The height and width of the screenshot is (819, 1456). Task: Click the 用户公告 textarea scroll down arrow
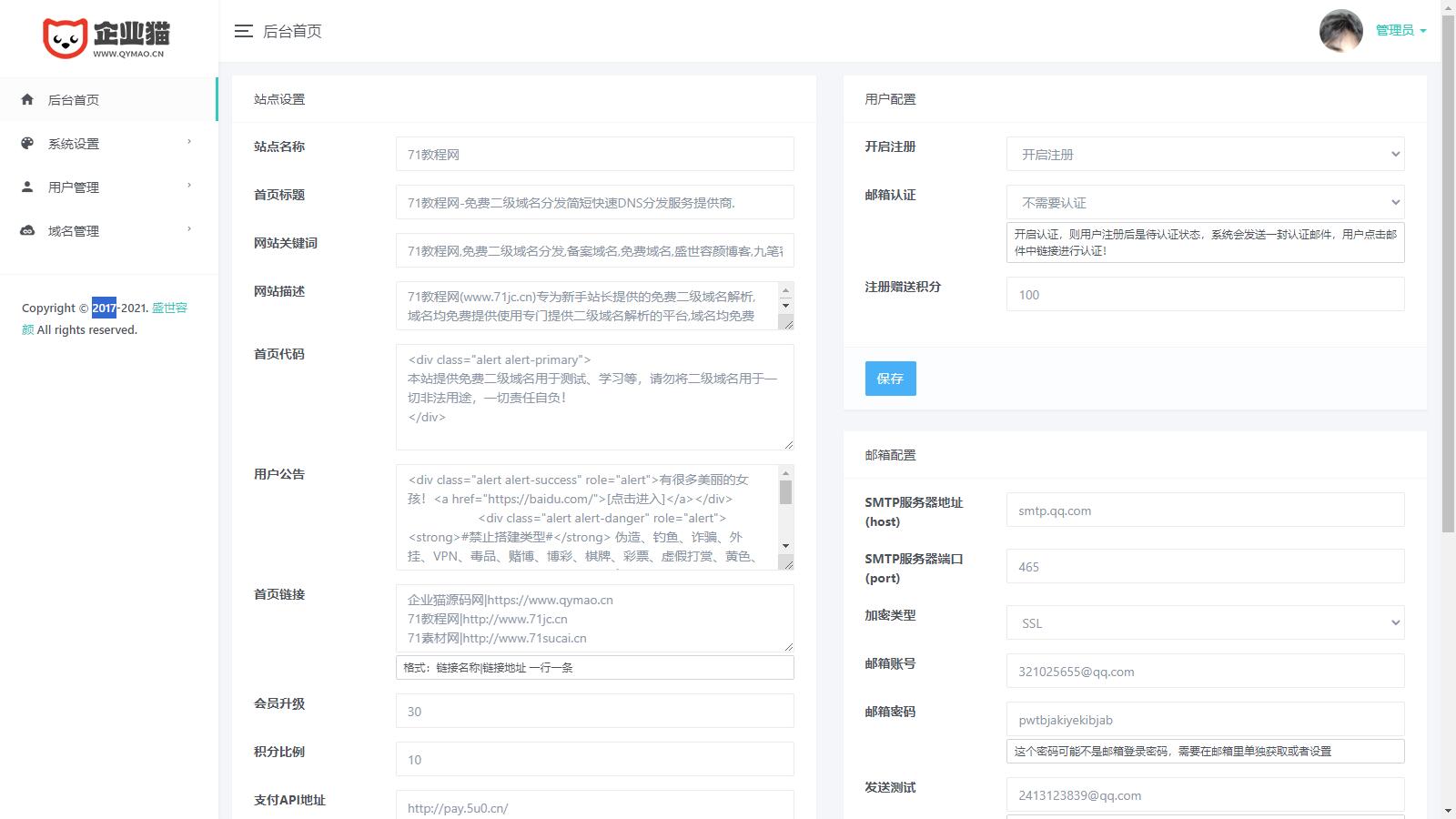click(x=786, y=546)
